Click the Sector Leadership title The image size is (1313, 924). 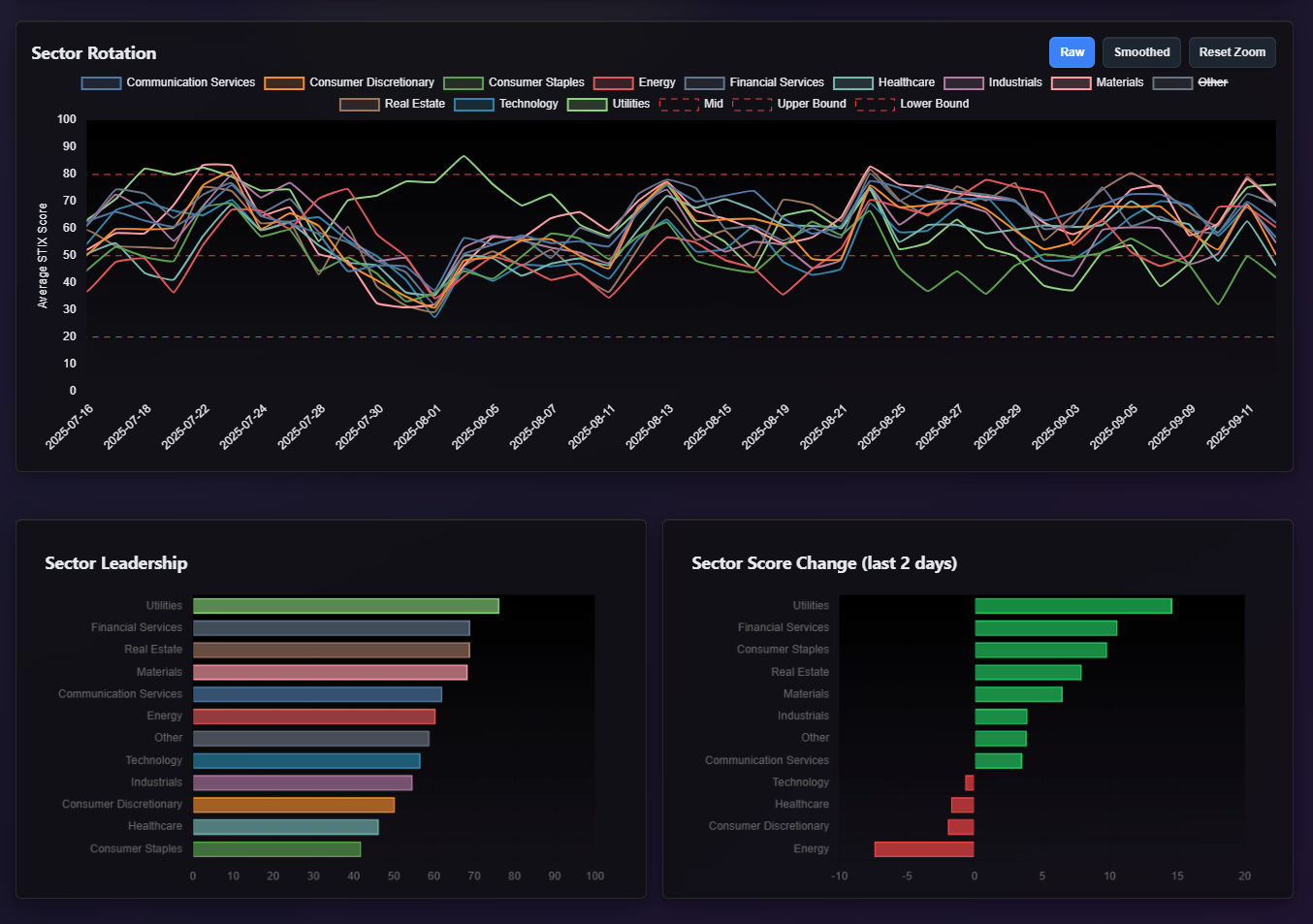(x=116, y=563)
